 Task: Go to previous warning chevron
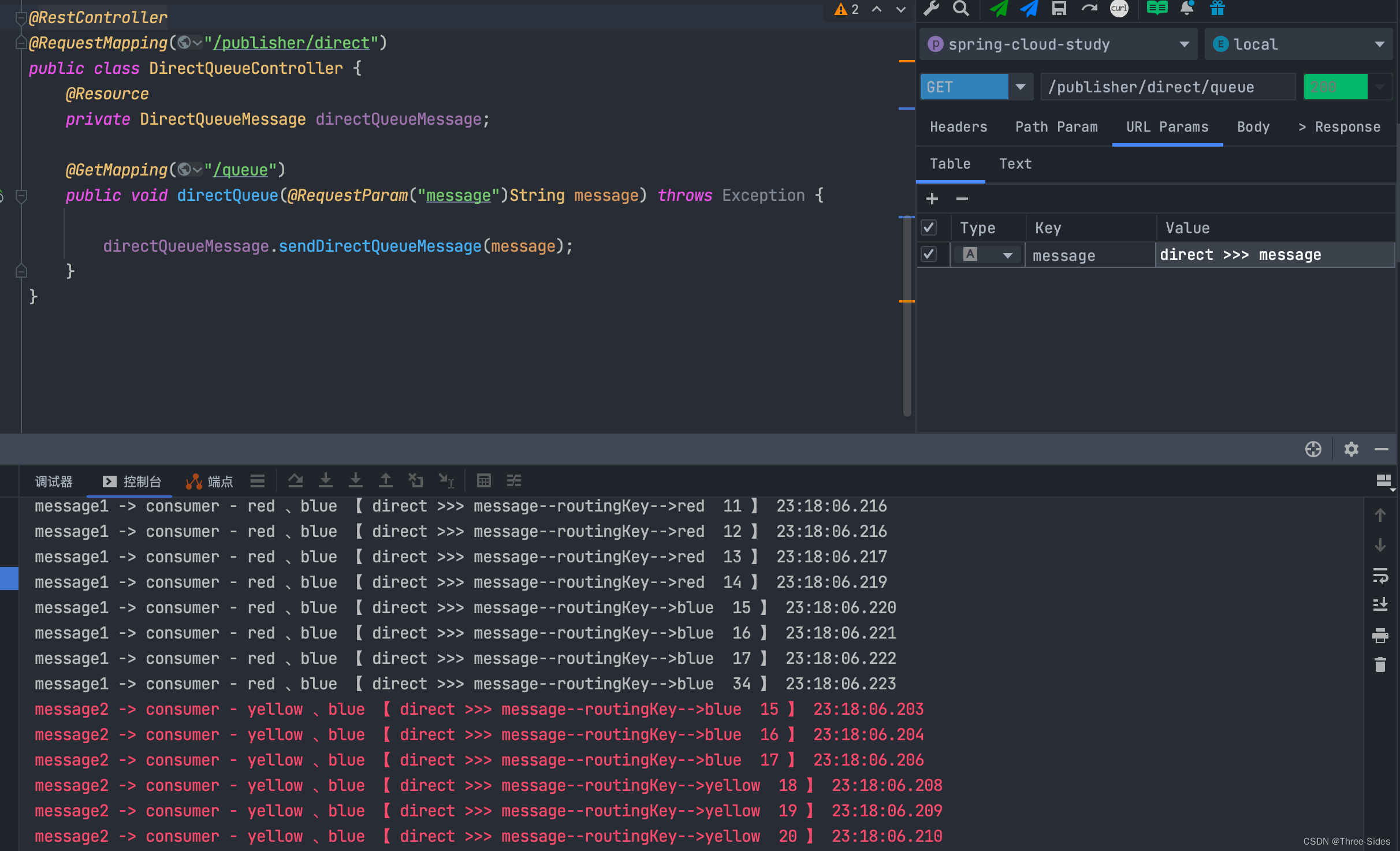click(x=877, y=9)
